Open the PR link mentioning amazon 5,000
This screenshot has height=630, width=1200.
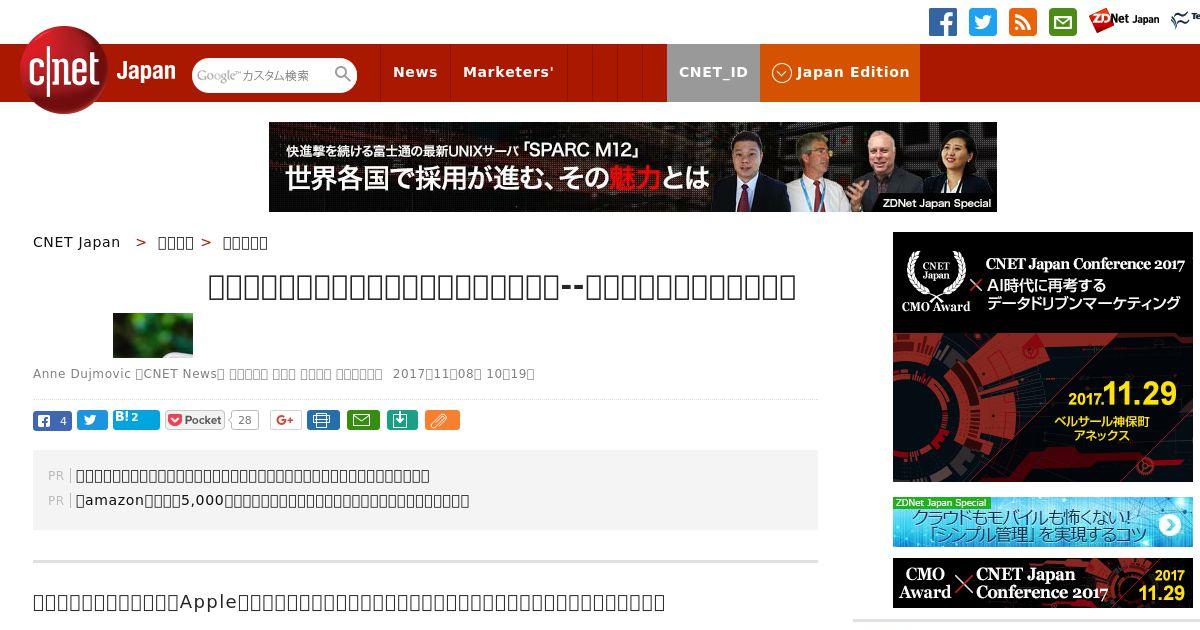pyautogui.click(x=272, y=501)
